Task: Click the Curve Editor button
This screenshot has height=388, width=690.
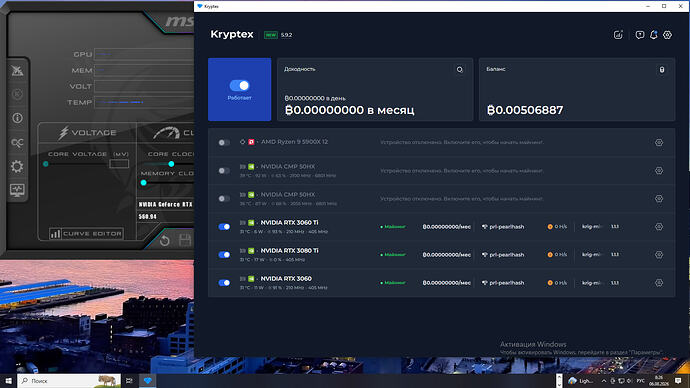Action: (86, 234)
